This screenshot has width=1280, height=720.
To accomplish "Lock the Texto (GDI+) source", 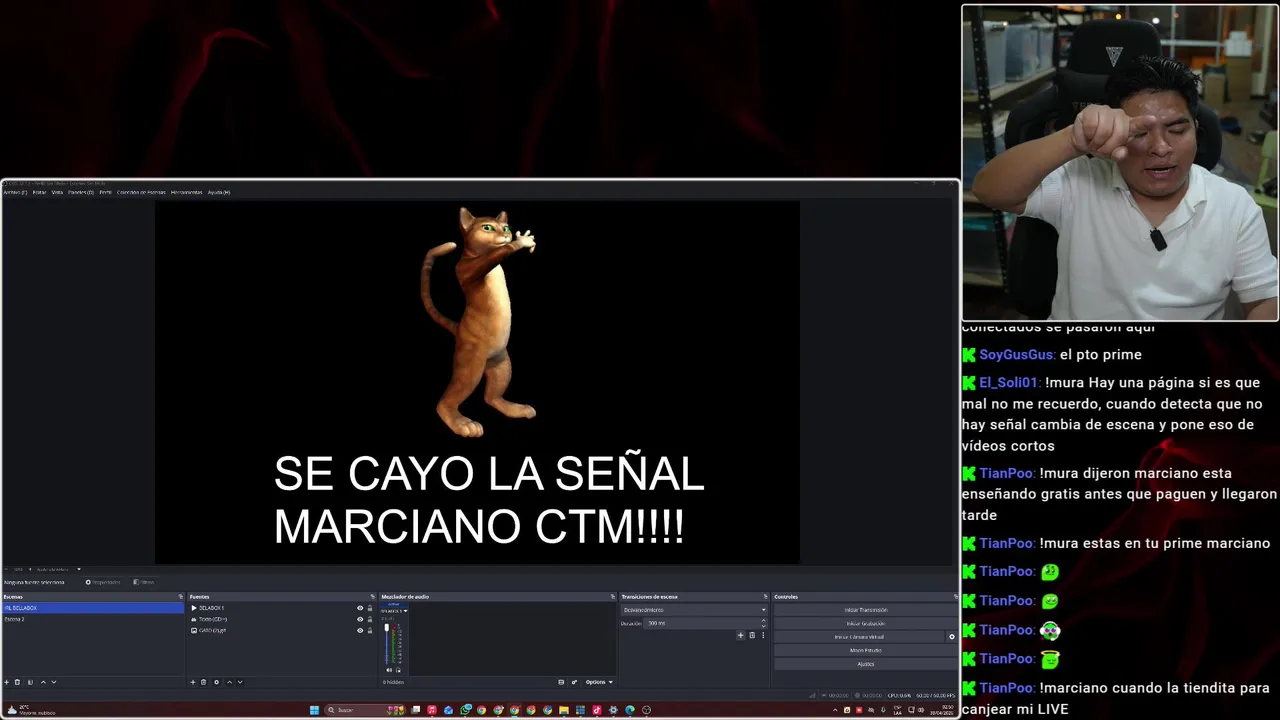I will [x=370, y=619].
